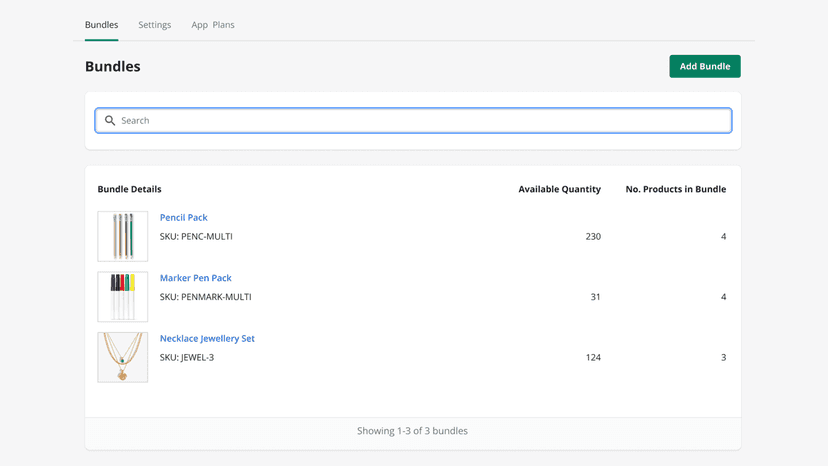Click the Showing 1-3 of 3 bundles footer
This screenshot has width=828, height=466.
tap(412, 431)
